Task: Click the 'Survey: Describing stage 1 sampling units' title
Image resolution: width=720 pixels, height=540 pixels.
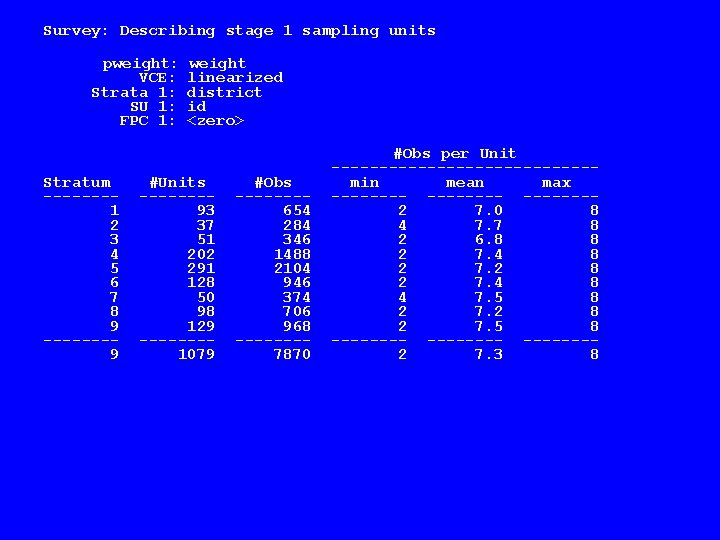Action: [x=239, y=31]
